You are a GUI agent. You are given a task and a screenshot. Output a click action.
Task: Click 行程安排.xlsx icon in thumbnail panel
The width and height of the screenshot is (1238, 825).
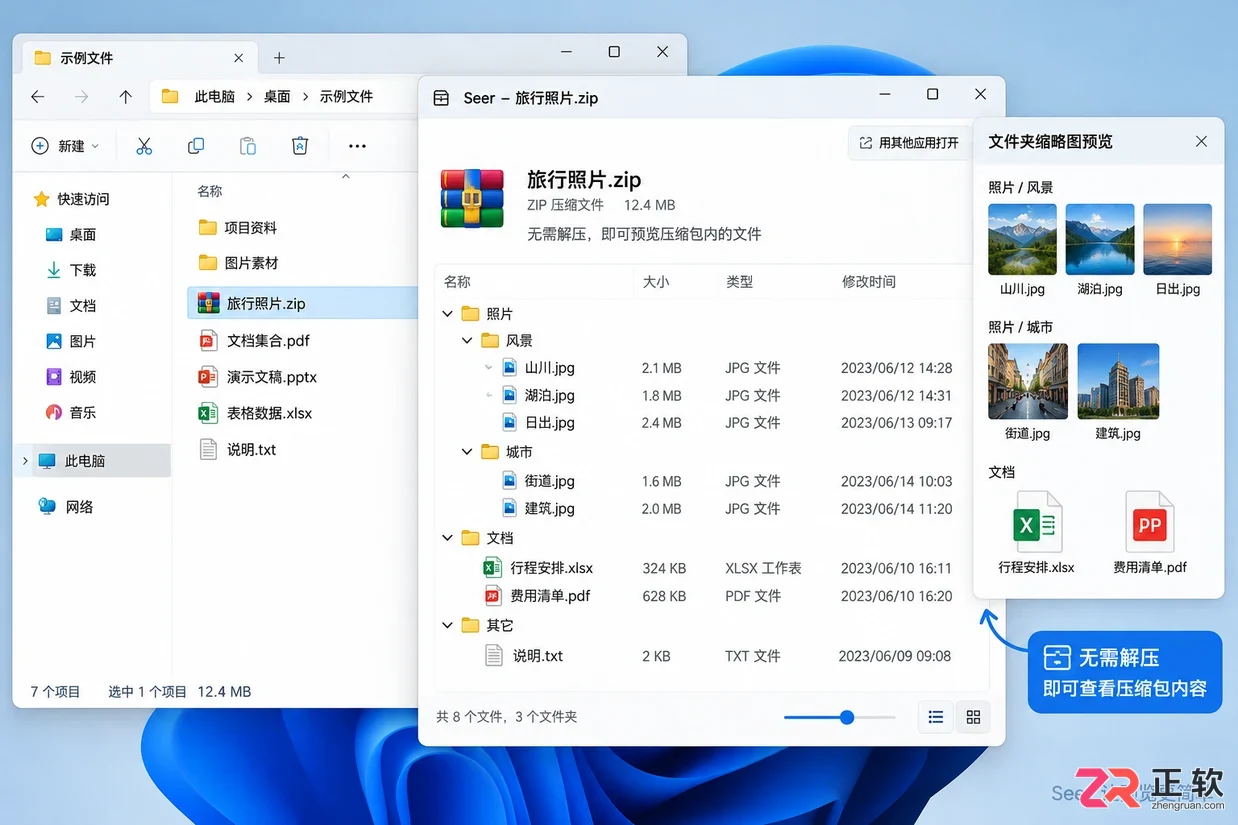coord(1037,522)
